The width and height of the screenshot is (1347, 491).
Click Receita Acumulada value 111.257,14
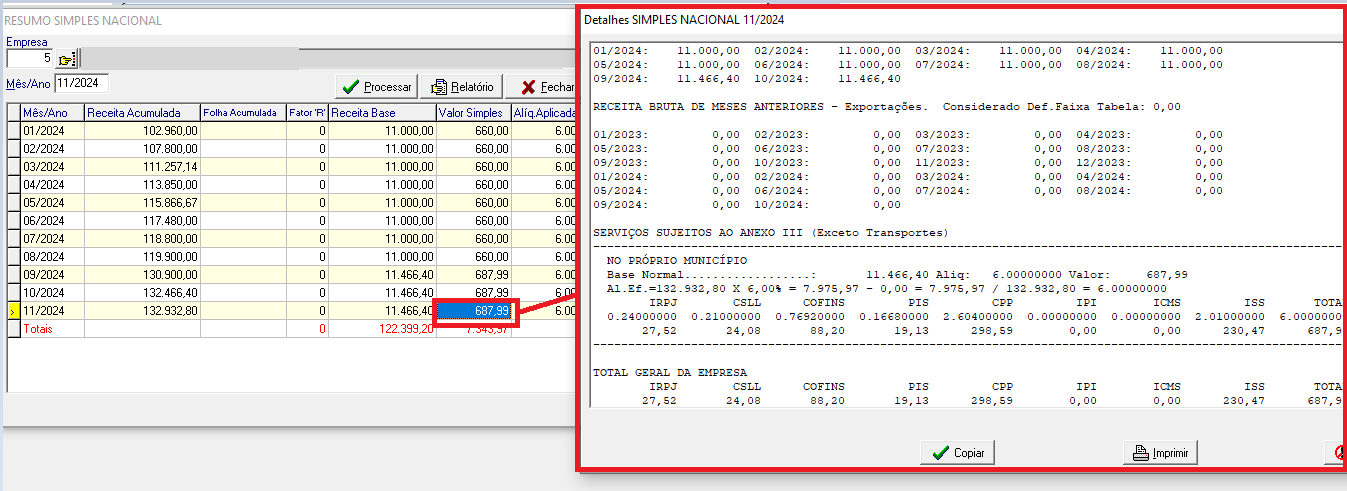(x=170, y=166)
